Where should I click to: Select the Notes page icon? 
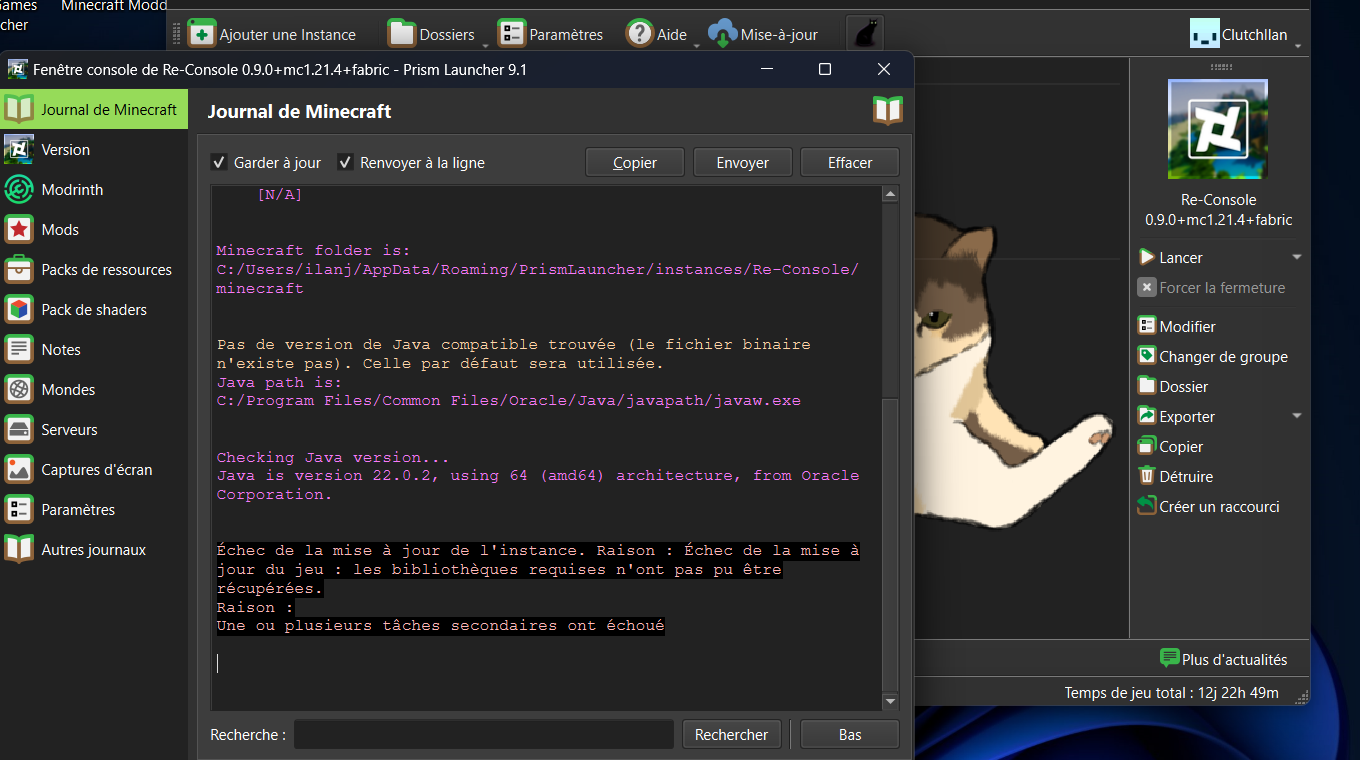pyautogui.click(x=19, y=350)
